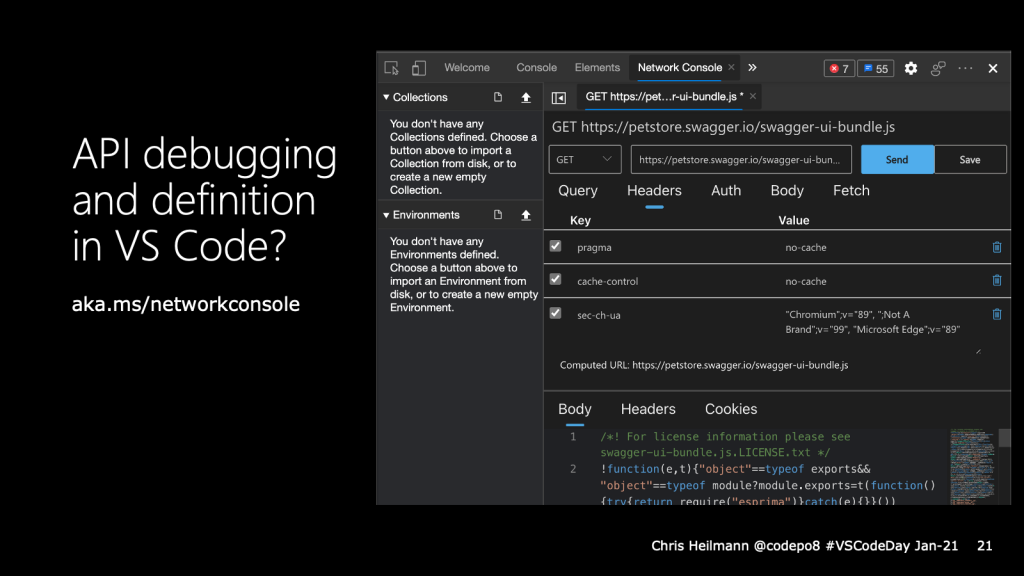Collapse the Collections section
Image resolution: width=1024 pixels, height=576 pixels.
[x=386, y=97]
